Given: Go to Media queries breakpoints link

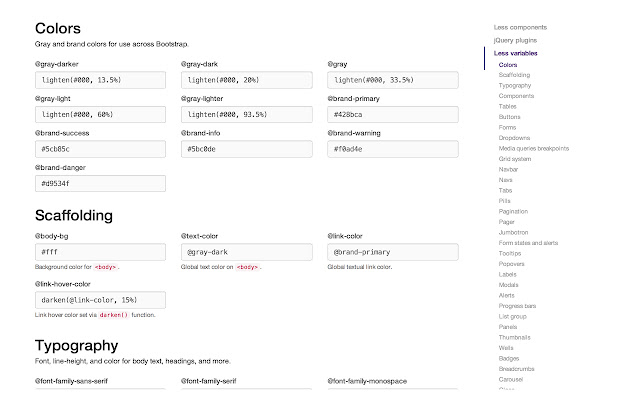Looking at the screenshot, I should (533, 148).
